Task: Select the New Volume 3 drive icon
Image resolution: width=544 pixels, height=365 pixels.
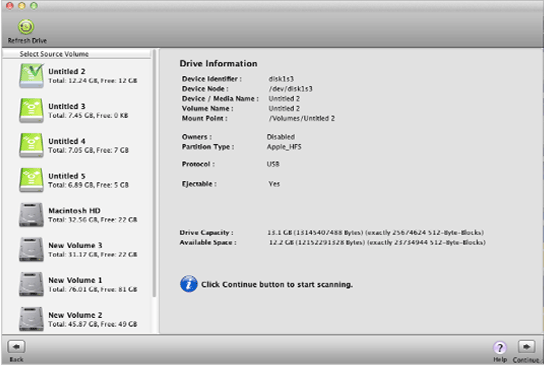Action: click(x=31, y=249)
